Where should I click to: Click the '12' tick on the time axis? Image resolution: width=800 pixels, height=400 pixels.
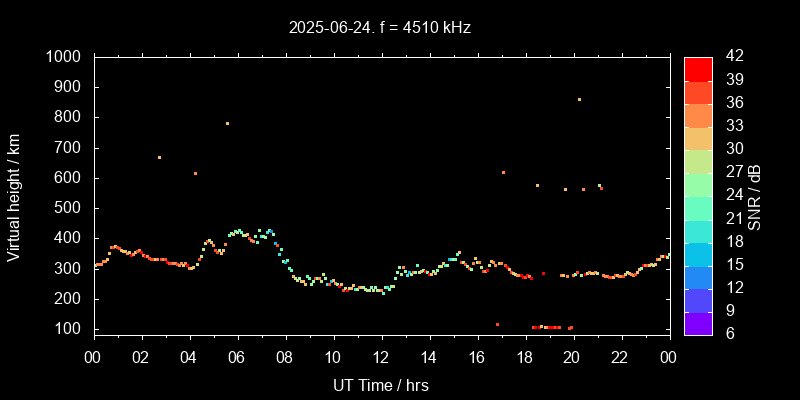[381, 357]
